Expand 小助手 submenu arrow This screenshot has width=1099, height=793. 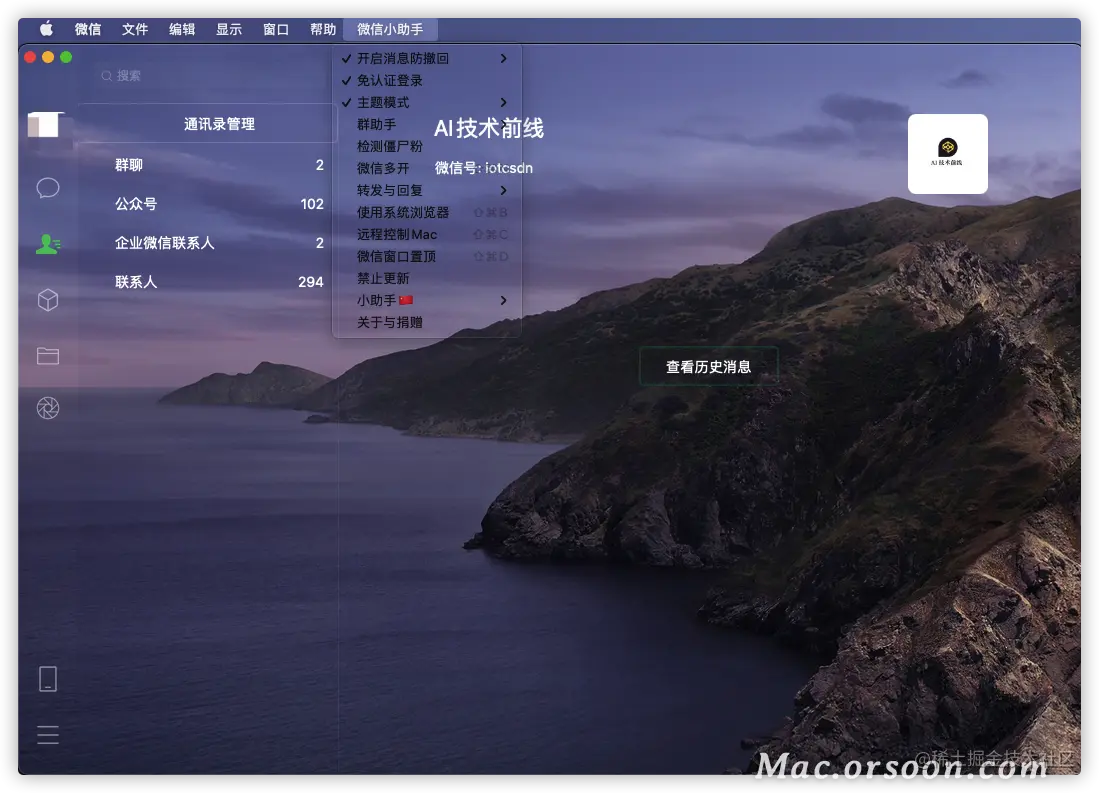503,300
